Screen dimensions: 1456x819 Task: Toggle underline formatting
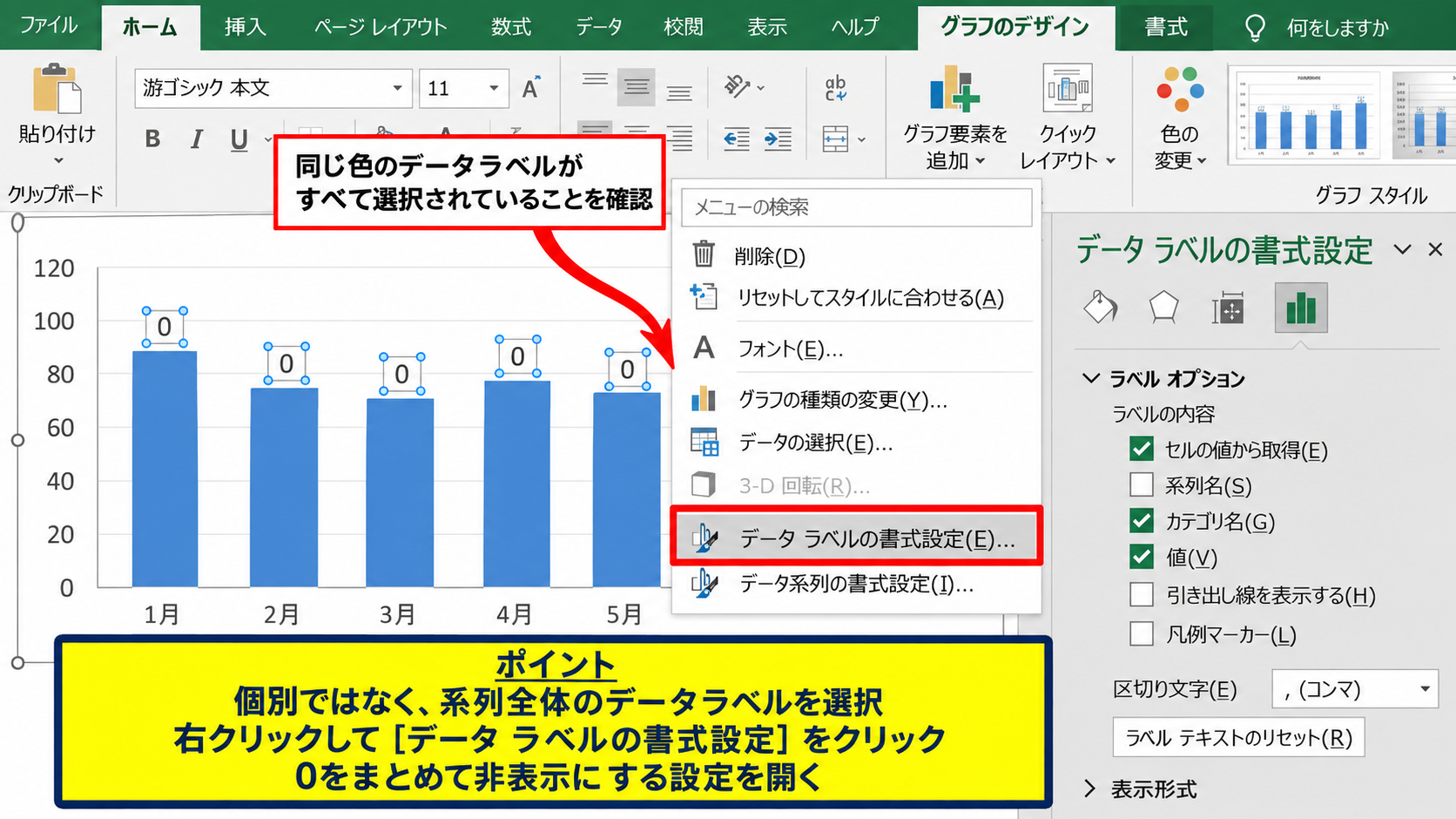coord(239,139)
